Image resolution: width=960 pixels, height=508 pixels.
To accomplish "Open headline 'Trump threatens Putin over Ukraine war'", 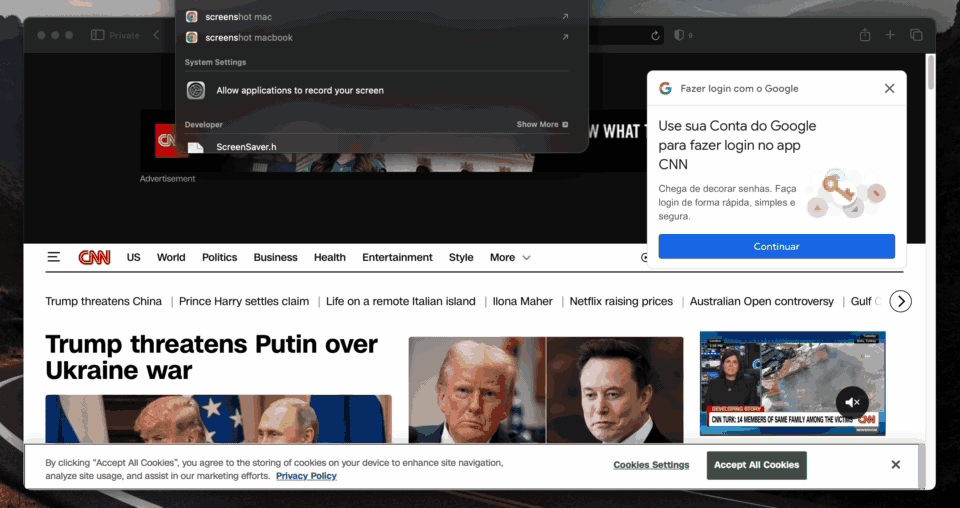I will [x=211, y=357].
